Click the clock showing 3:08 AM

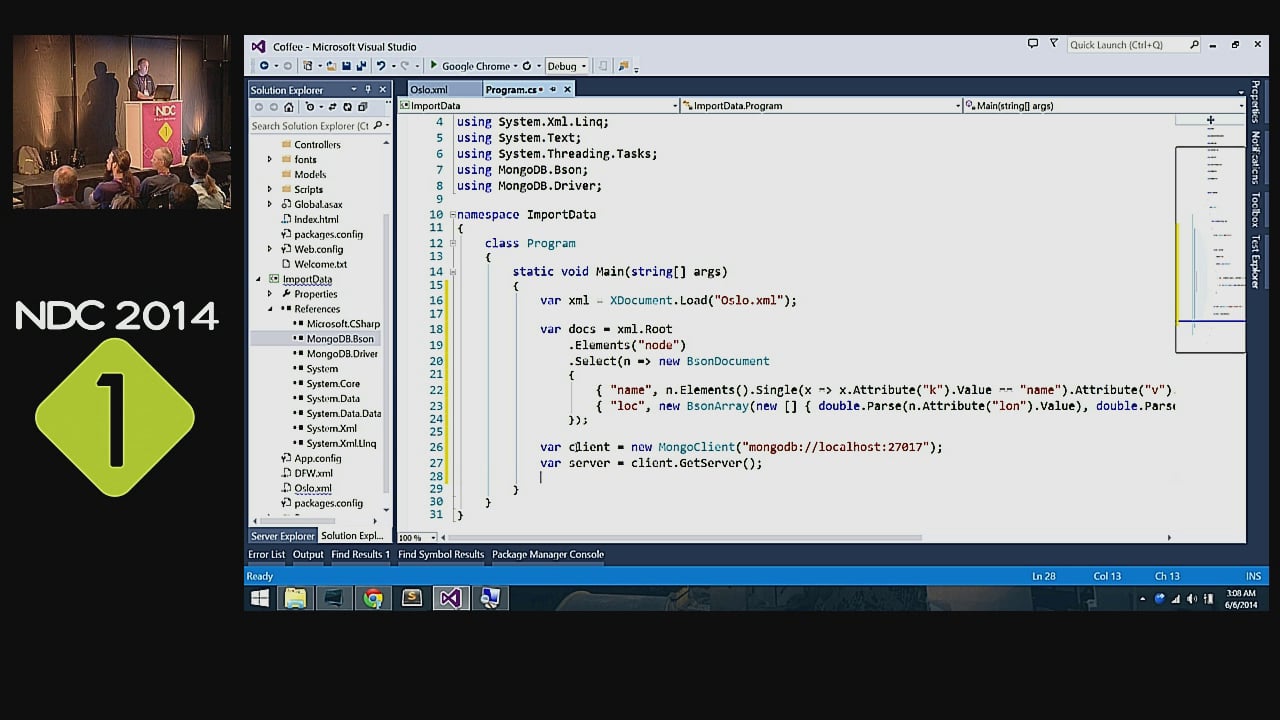pyautogui.click(x=1241, y=593)
